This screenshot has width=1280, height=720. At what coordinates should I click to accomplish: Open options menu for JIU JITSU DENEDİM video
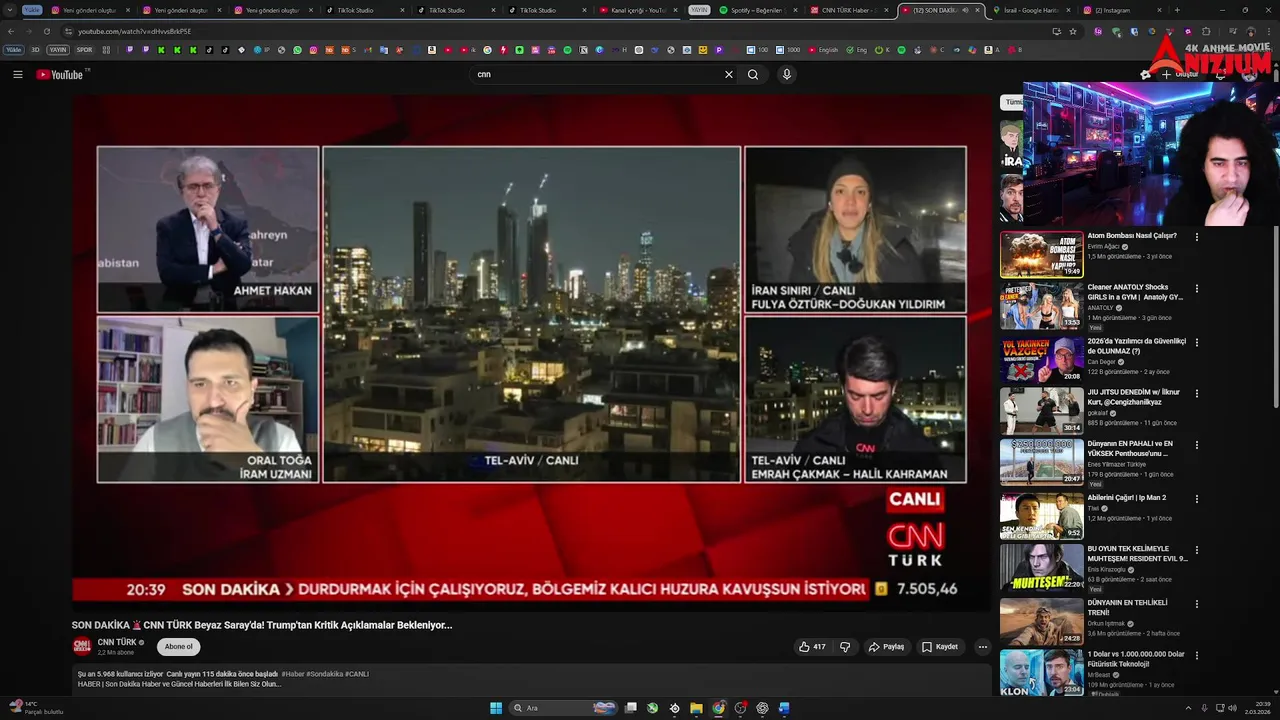click(x=1197, y=394)
